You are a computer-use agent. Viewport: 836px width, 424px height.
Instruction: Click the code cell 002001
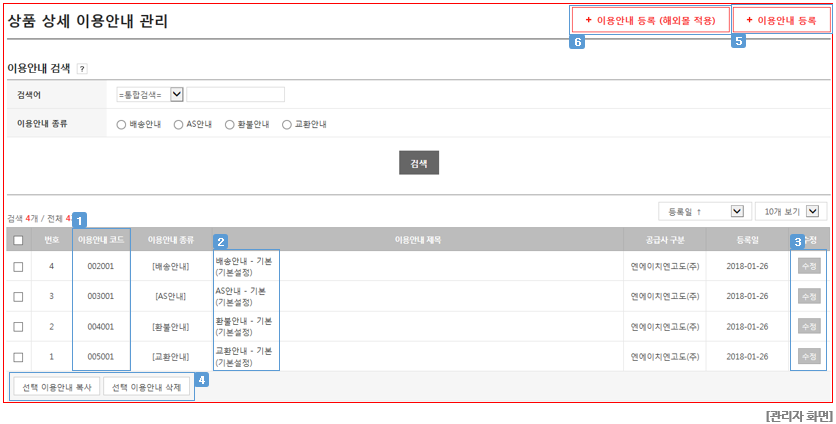click(x=101, y=266)
